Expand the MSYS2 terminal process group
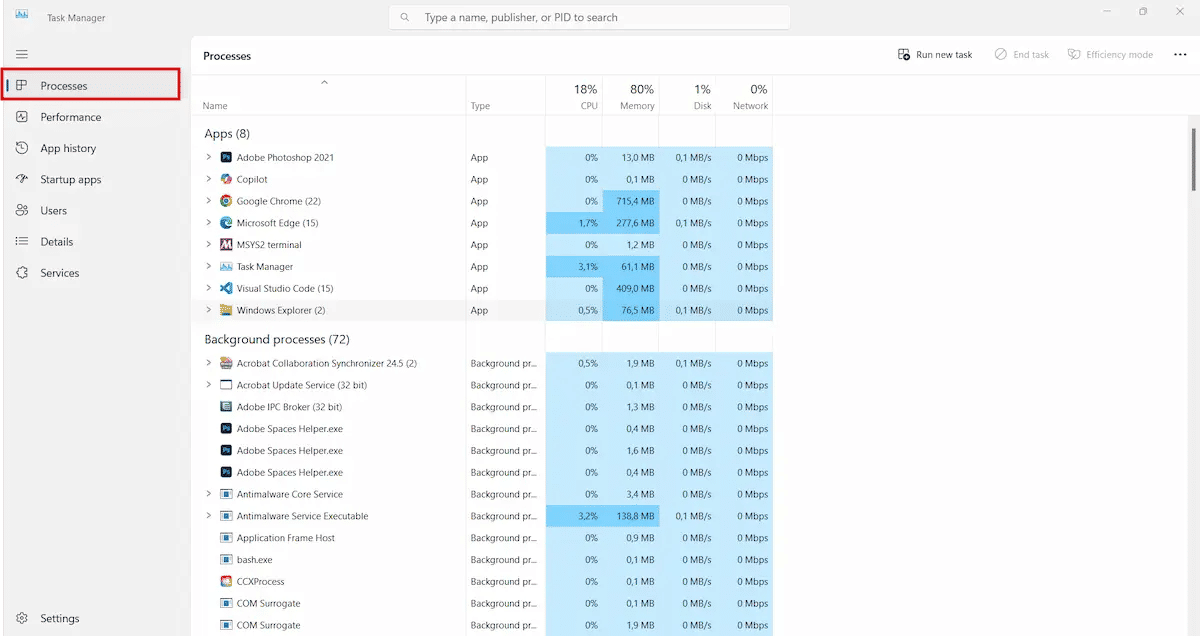Screen dimensions: 1200x636 pyautogui.click(x=208, y=245)
